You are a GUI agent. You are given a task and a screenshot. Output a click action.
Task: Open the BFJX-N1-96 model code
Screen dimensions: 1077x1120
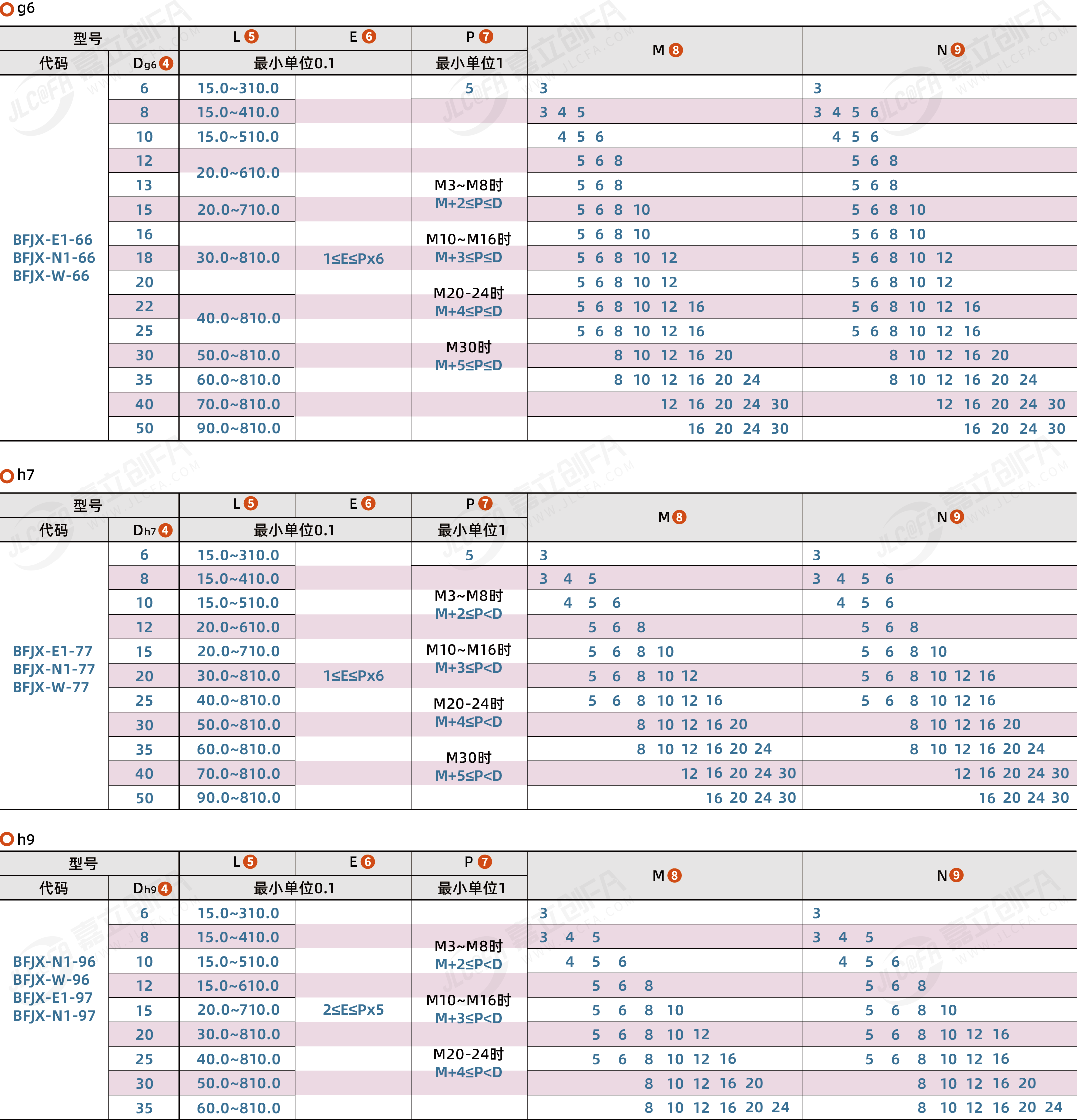(54, 961)
